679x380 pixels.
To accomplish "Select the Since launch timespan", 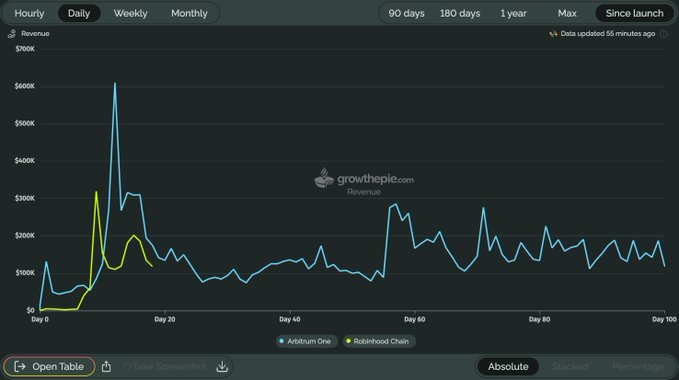I will (634, 13).
